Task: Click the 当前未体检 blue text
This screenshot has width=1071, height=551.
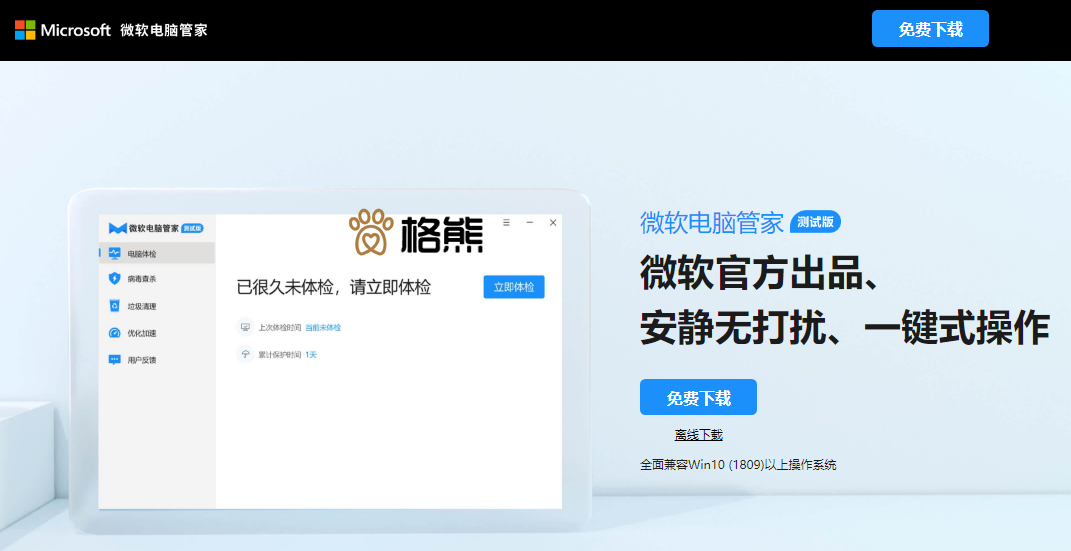Action: pos(323,328)
